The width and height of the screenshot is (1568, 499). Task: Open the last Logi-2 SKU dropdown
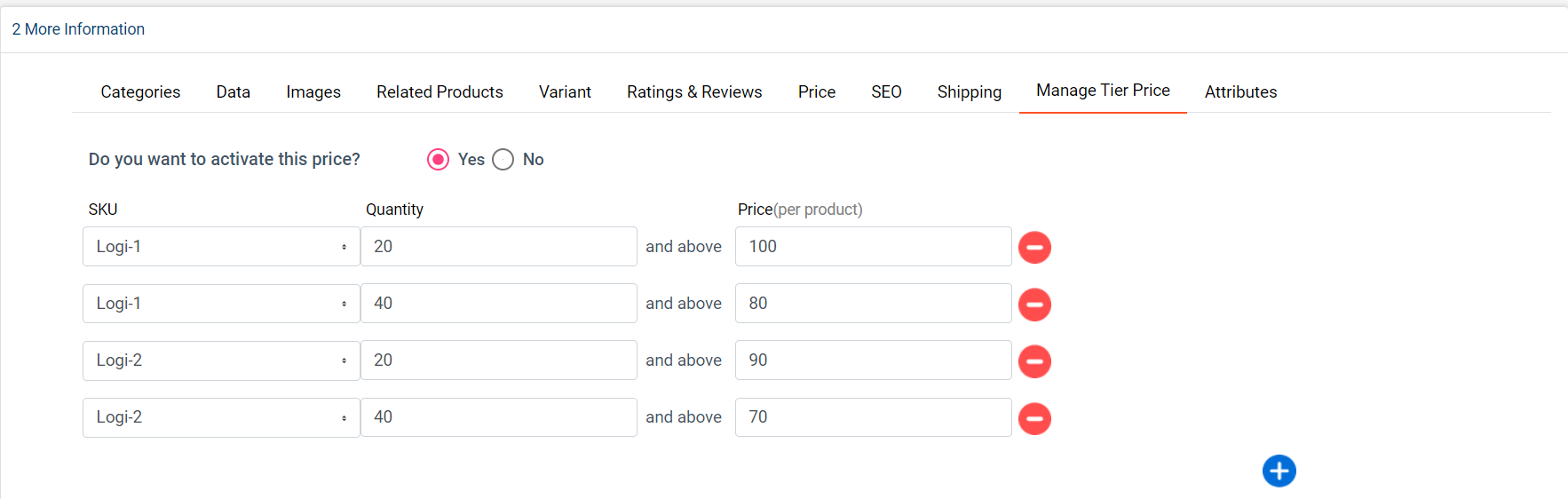(x=221, y=416)
